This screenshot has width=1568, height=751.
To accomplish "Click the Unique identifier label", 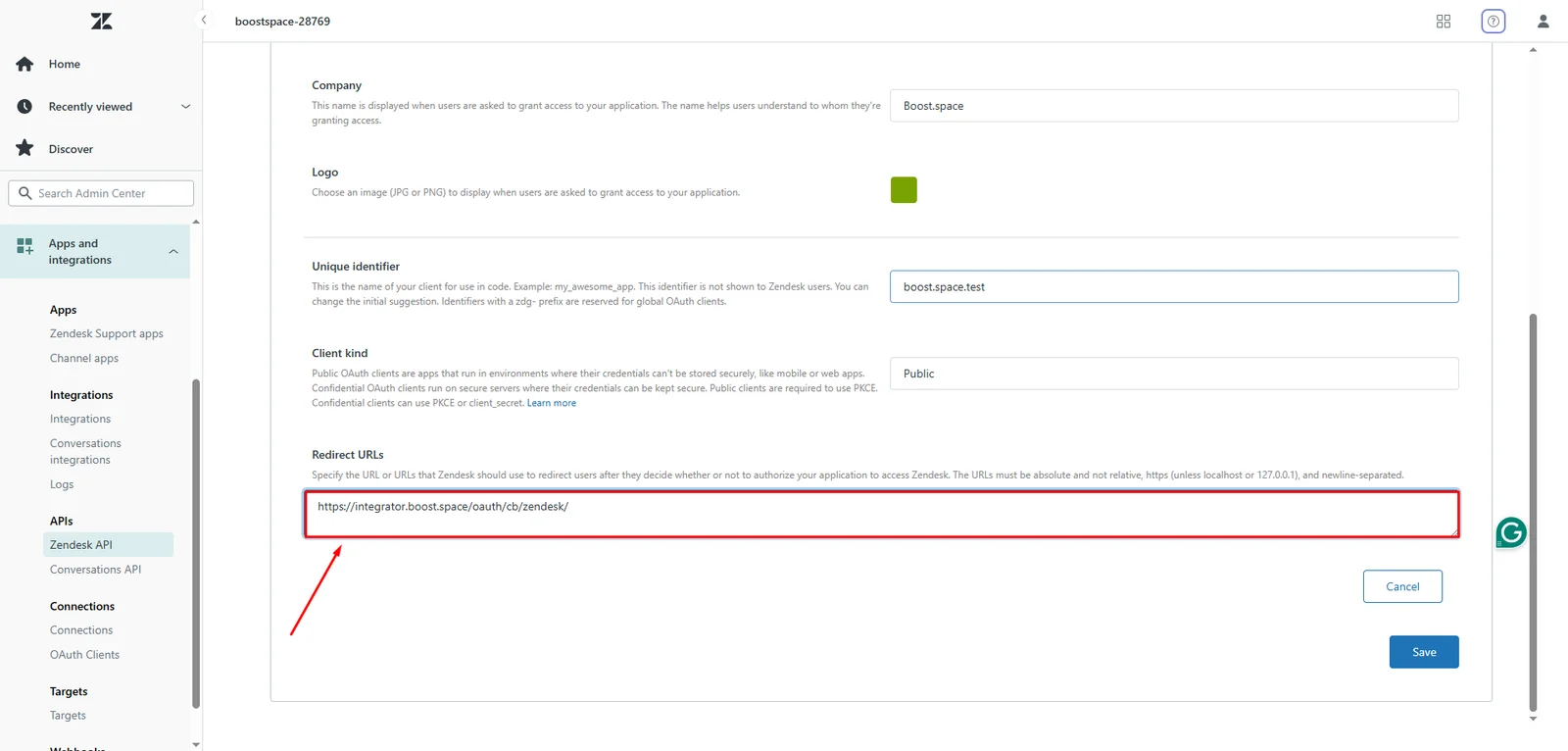I will (356, 267).
